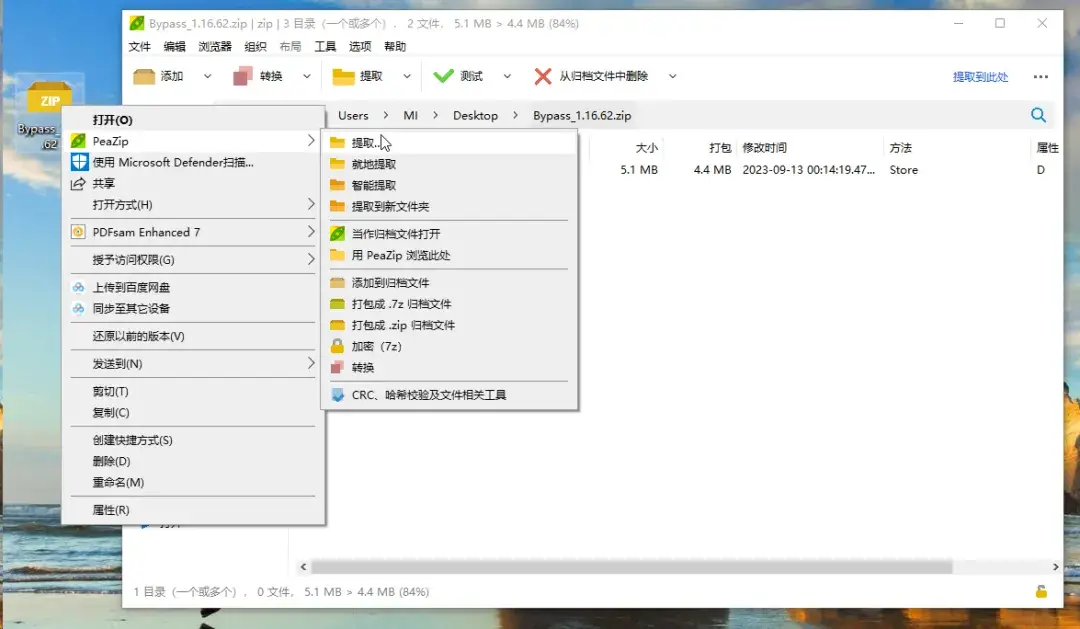Click the search magnifier in address bar

click(x=1038, y=115)
